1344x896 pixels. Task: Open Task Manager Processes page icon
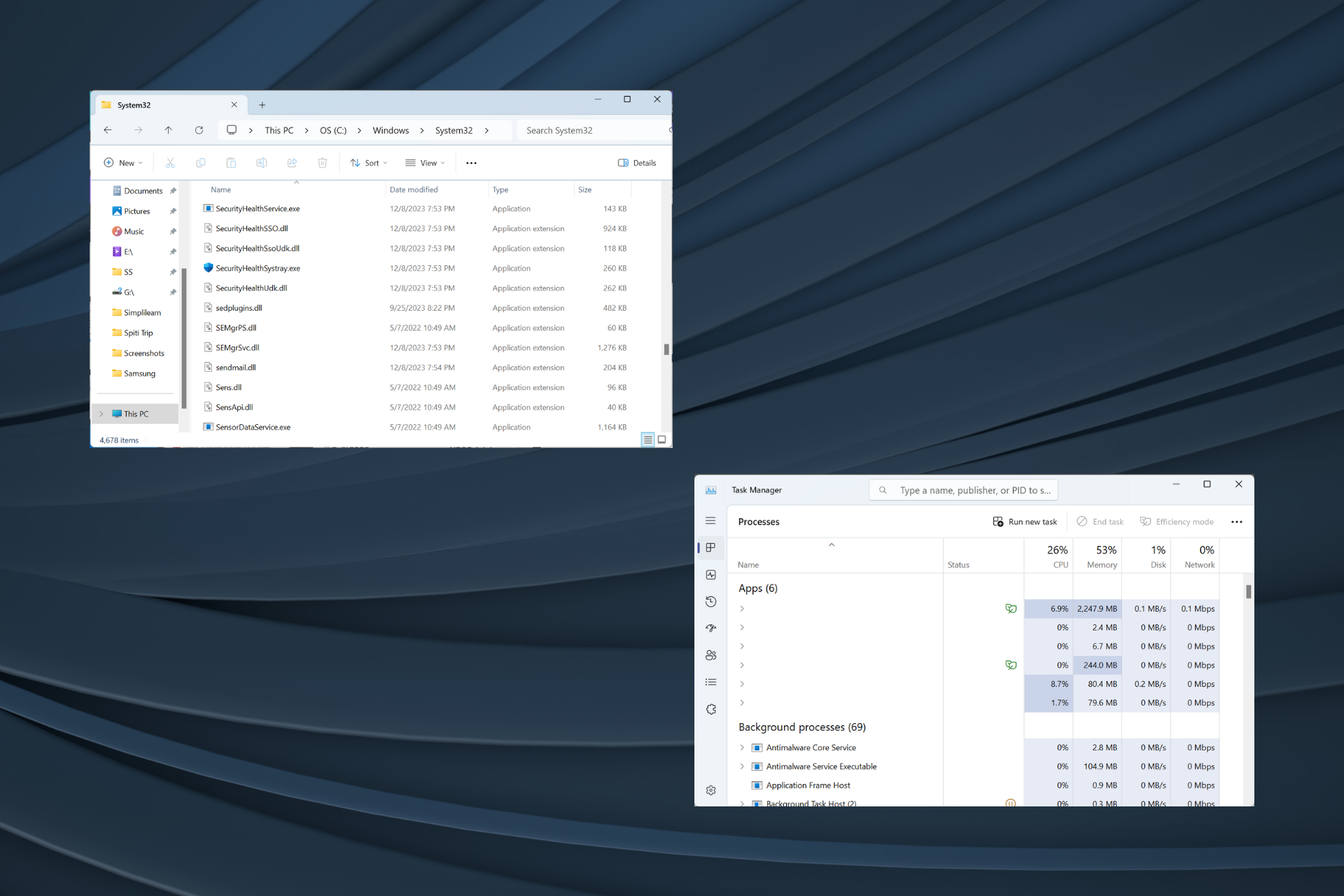click(710, 547)
